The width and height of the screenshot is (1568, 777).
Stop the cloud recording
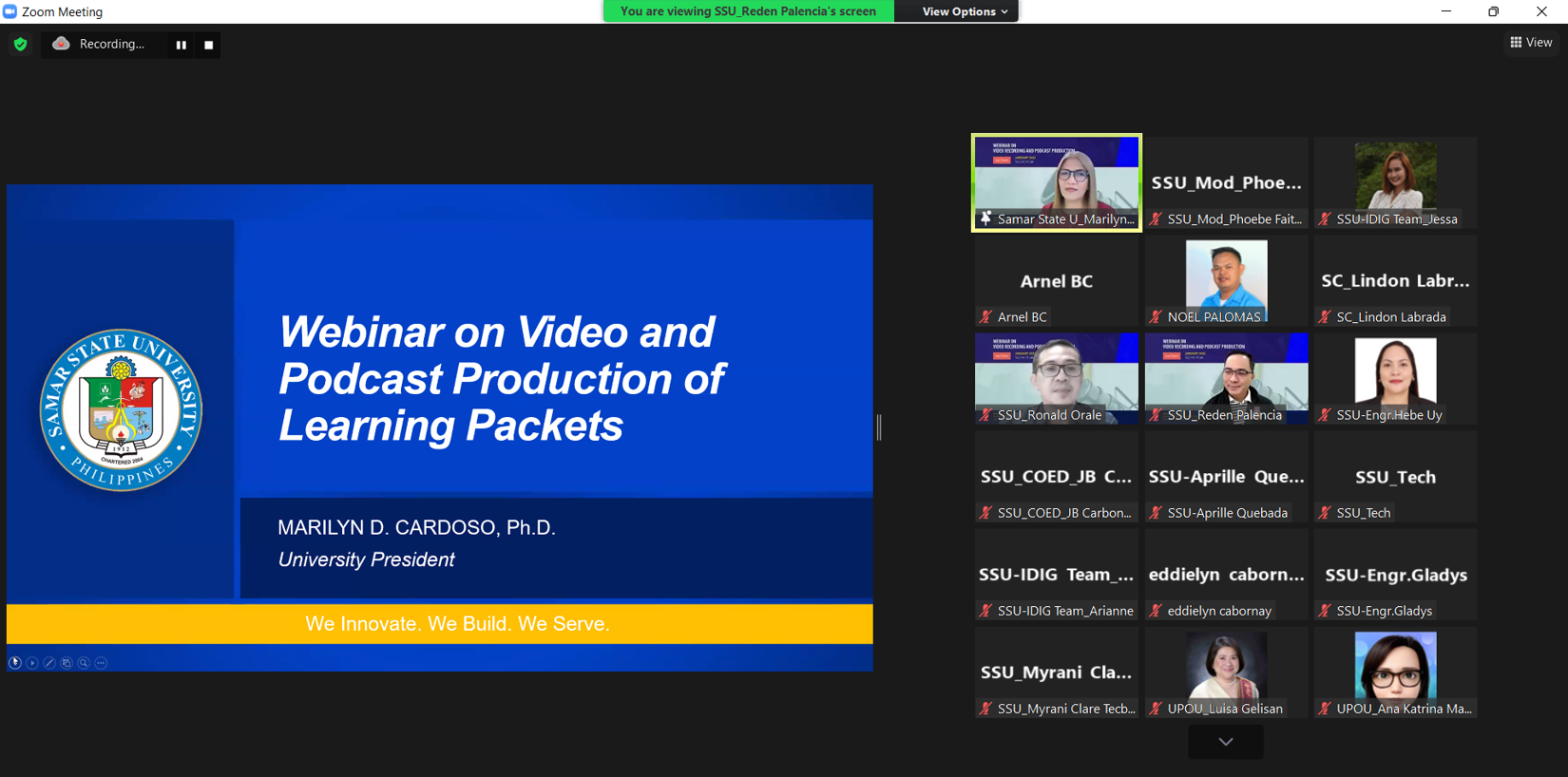pos(208,45)
